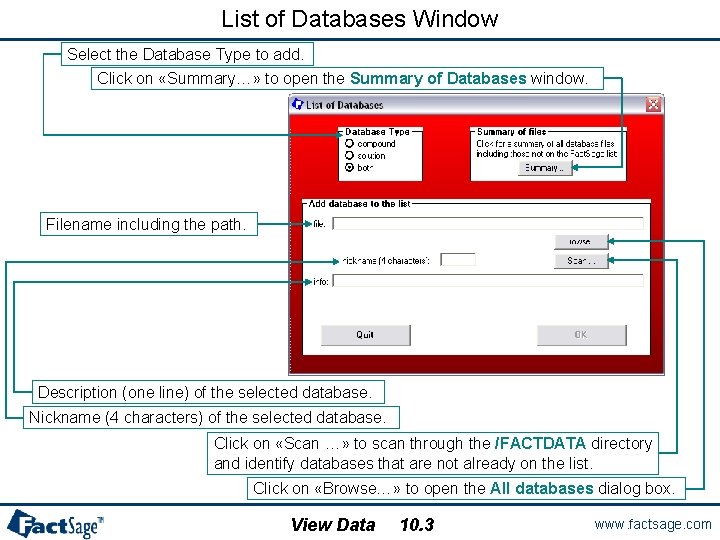Click the Browse button for database file

click(x=581, y=242)
